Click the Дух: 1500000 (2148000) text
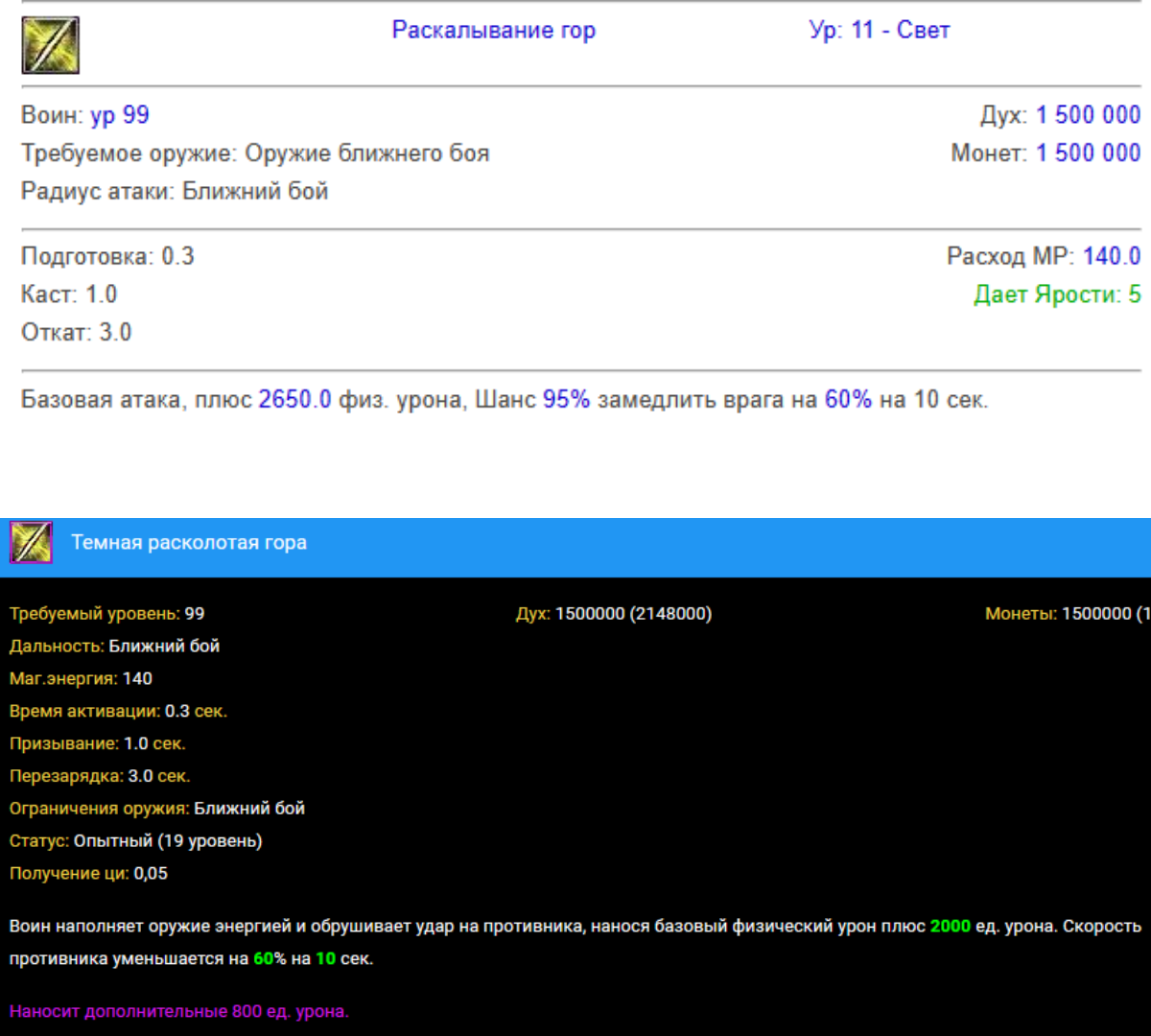This screenshot has height=1036, width=1151. click(x=614, y=614)
